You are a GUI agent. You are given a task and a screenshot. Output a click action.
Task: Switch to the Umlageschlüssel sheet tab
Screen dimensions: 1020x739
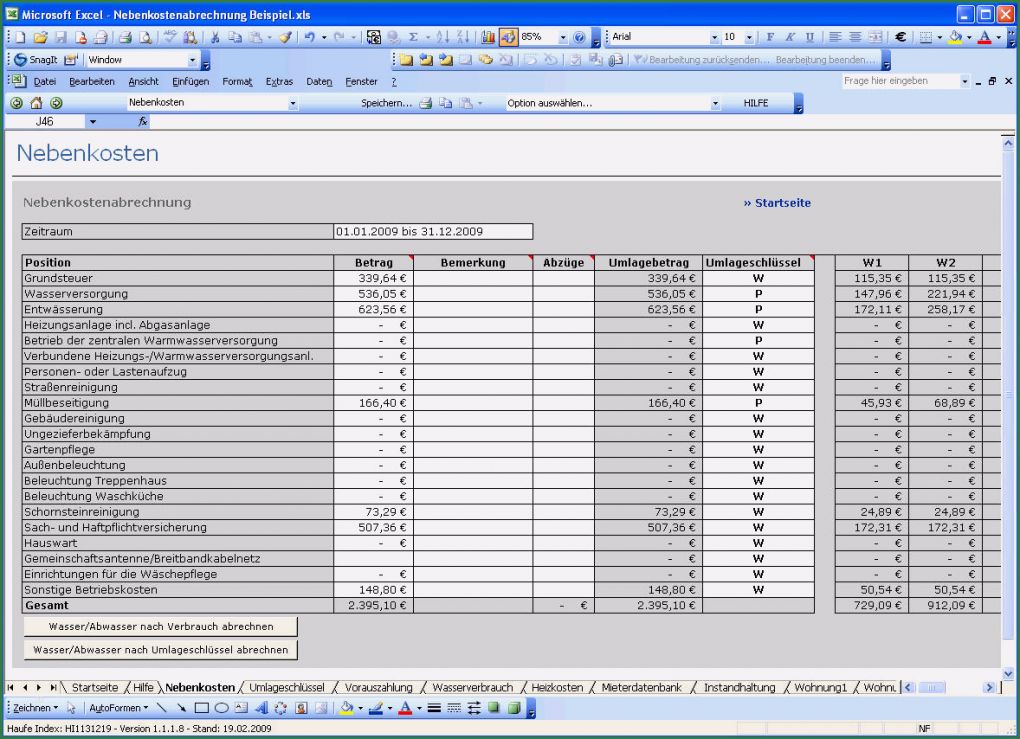tap(286, 688)
